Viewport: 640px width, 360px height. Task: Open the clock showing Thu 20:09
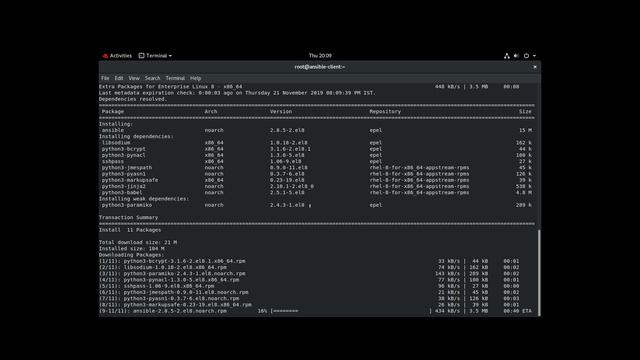point(320,56)
